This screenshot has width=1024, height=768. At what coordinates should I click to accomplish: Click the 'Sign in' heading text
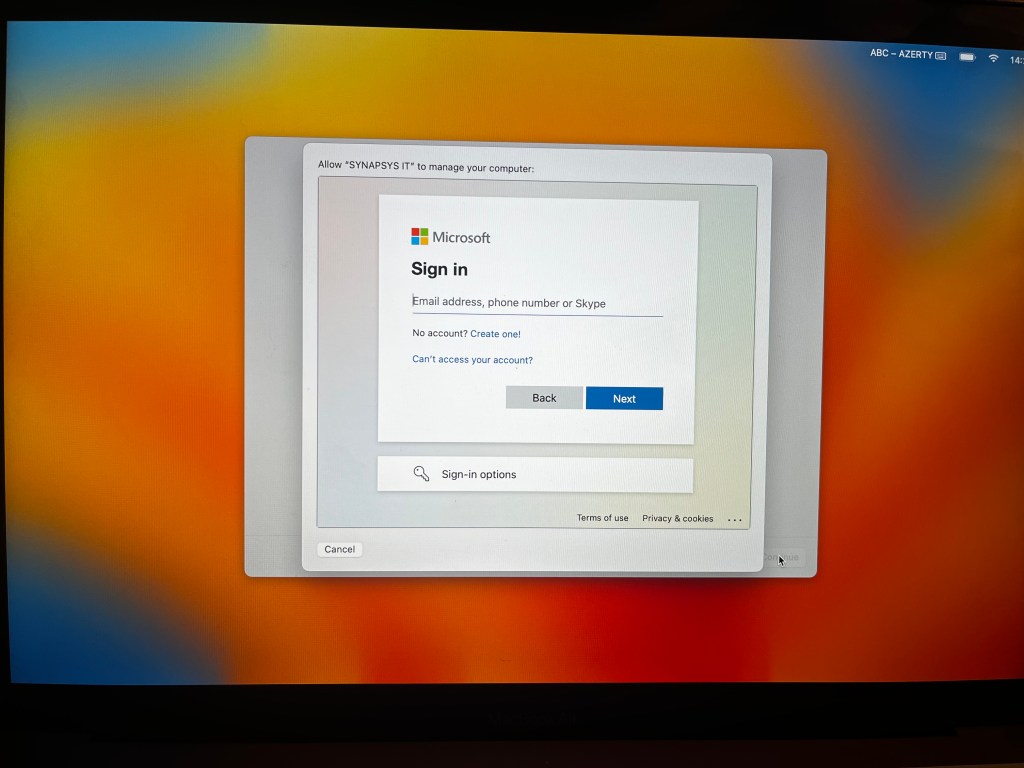point(439,269)
